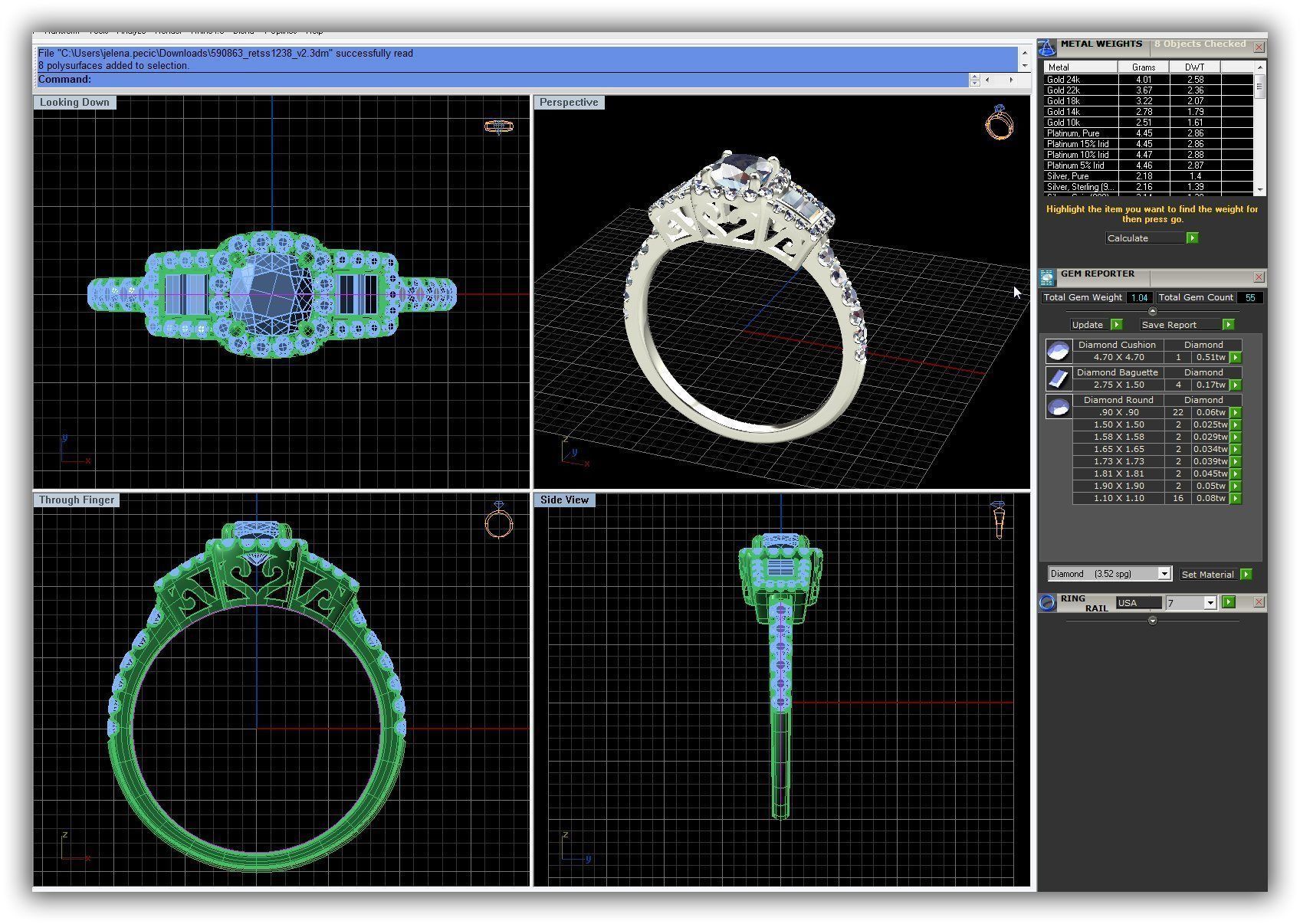1300x924 pixels.
Task: Click the Update button
Action: click(x=1089, y=325)
